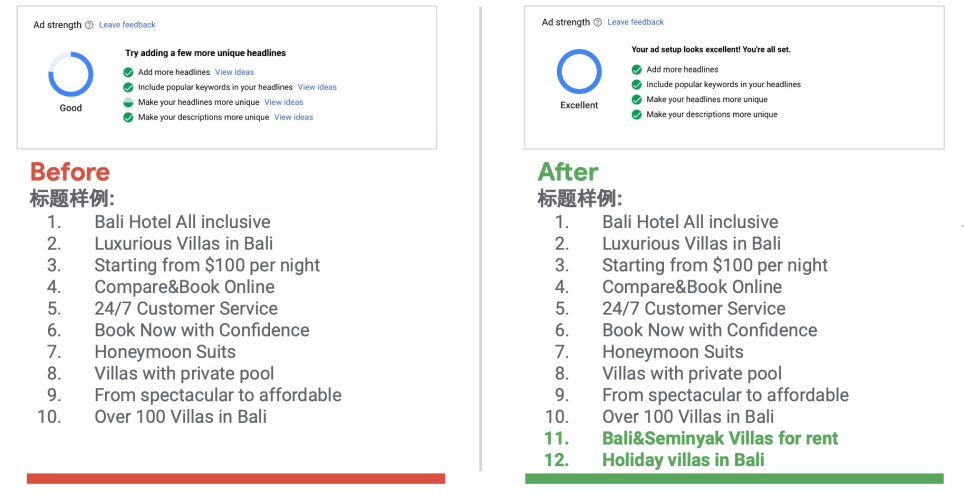
Task: Select the green headline 'Bali&Seminyak Villas for rent'
Action: [719, 438]
